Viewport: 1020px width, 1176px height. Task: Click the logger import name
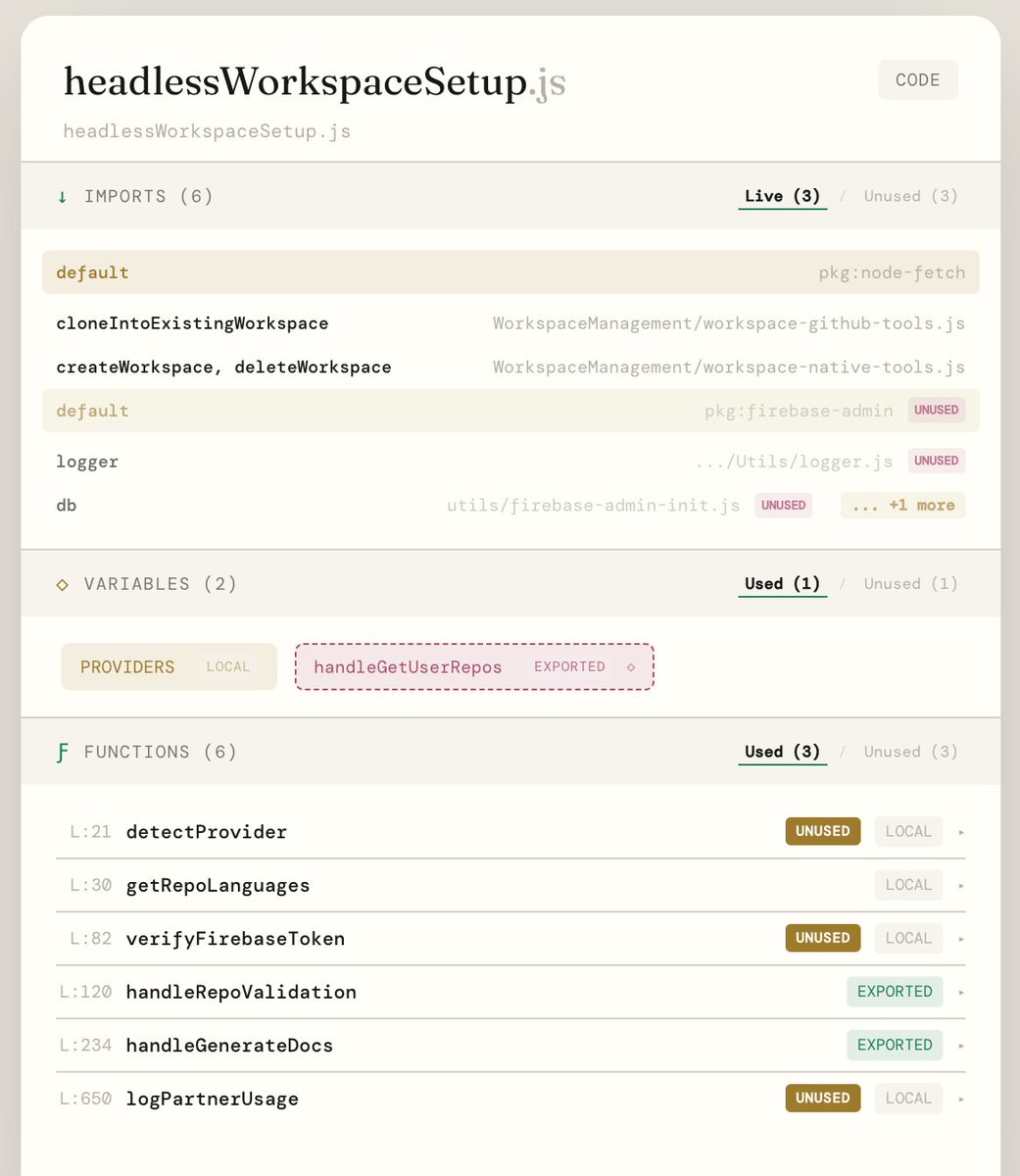click(87, 462)
